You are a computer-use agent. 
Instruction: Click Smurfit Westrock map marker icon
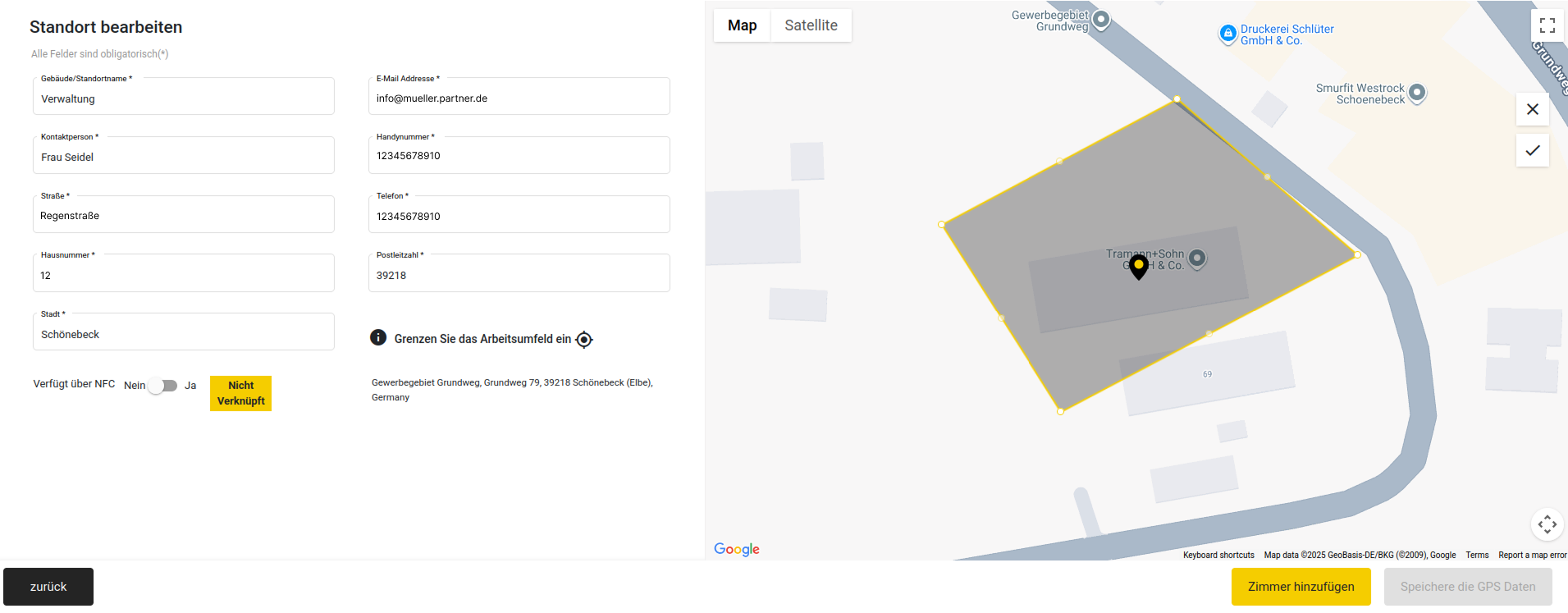click(1417, 93)
